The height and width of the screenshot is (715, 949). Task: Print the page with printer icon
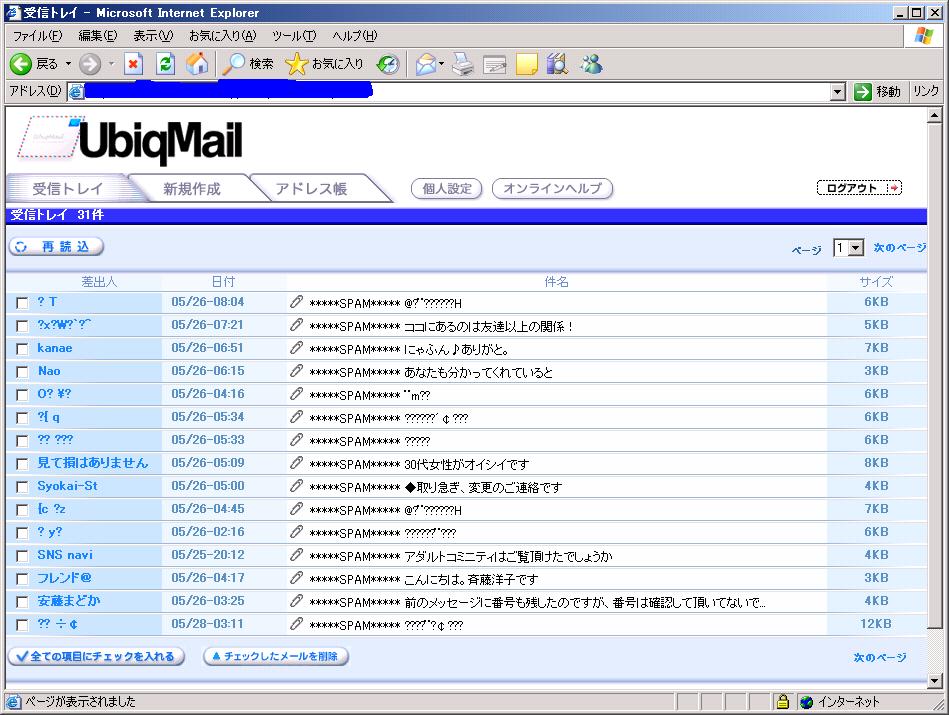click(463, 64)
